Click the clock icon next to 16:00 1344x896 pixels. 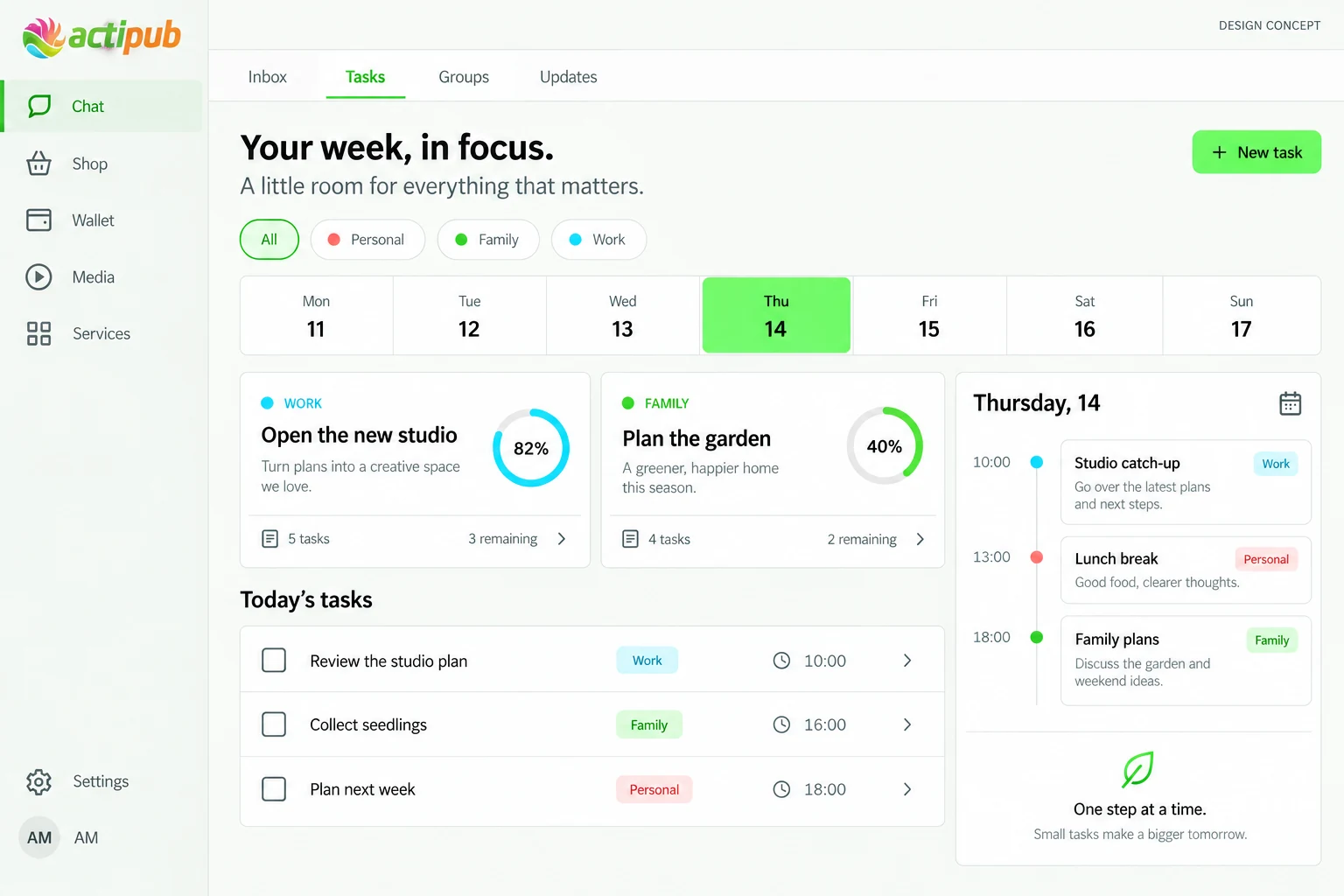click(x=781, y=724)
